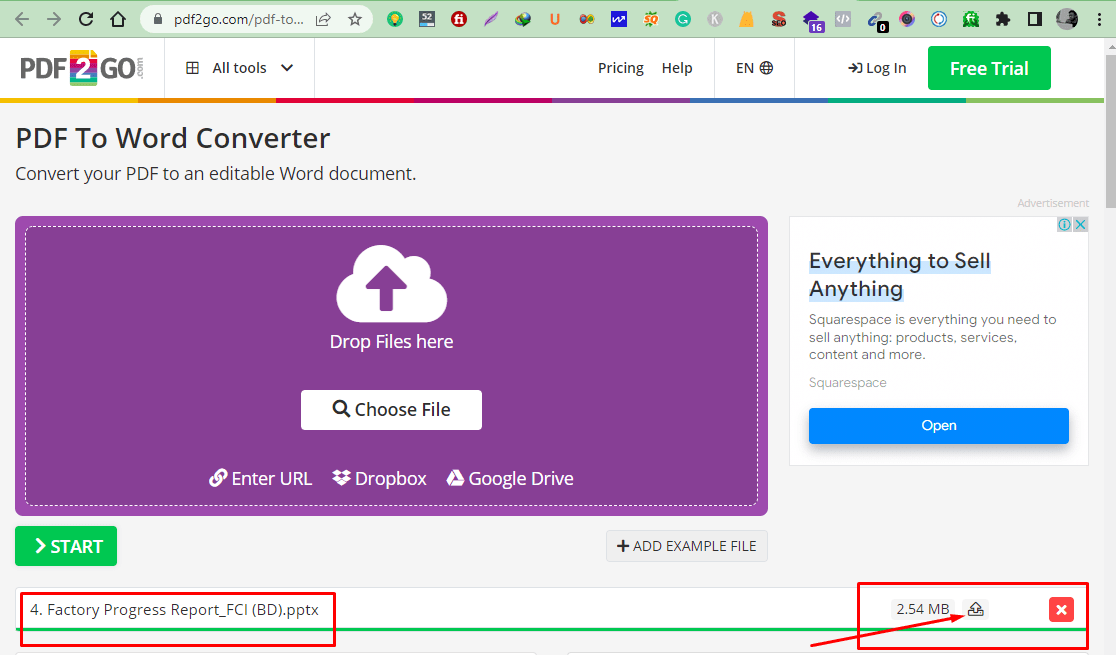Select the Google Drive upload icon
The height and width of the screenshot is (655, 1116).
point(455,478)
